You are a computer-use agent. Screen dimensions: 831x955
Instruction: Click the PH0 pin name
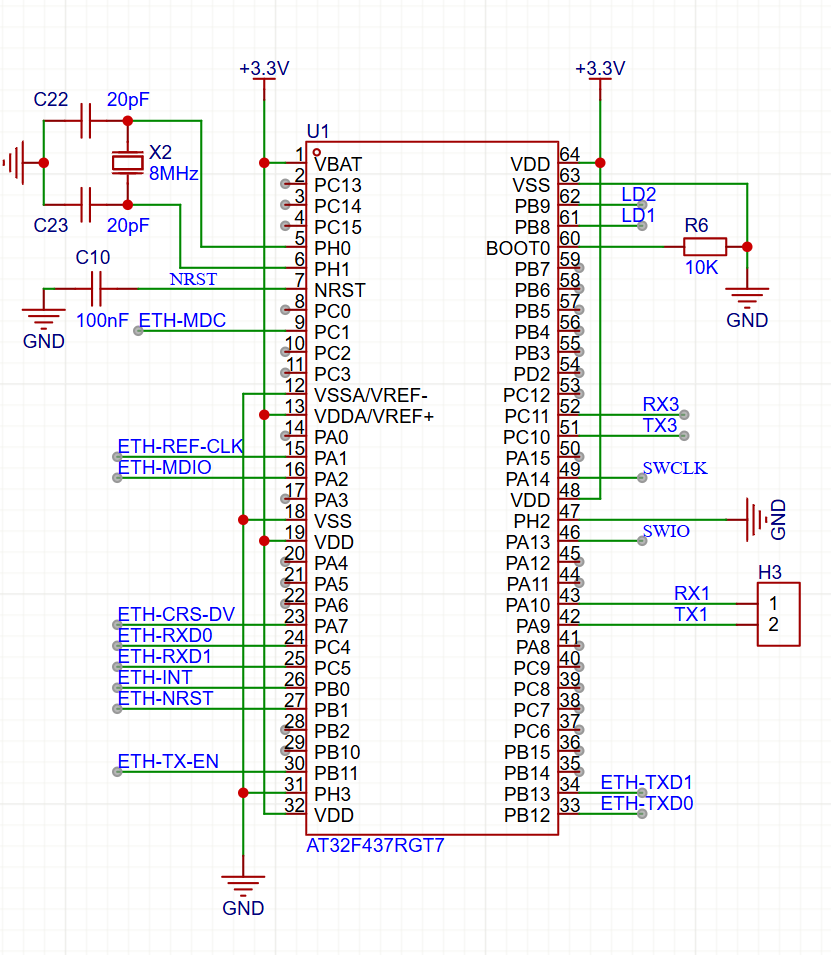tap(333, 248)
